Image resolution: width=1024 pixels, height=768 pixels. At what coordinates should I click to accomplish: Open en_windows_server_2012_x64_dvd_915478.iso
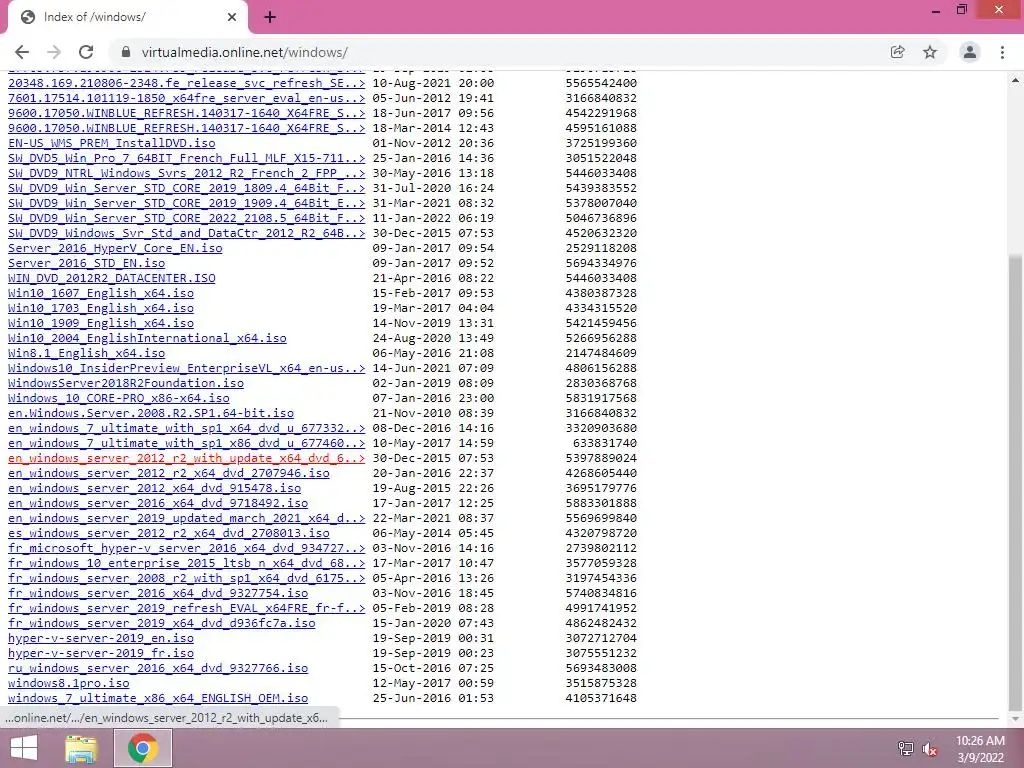154,488
